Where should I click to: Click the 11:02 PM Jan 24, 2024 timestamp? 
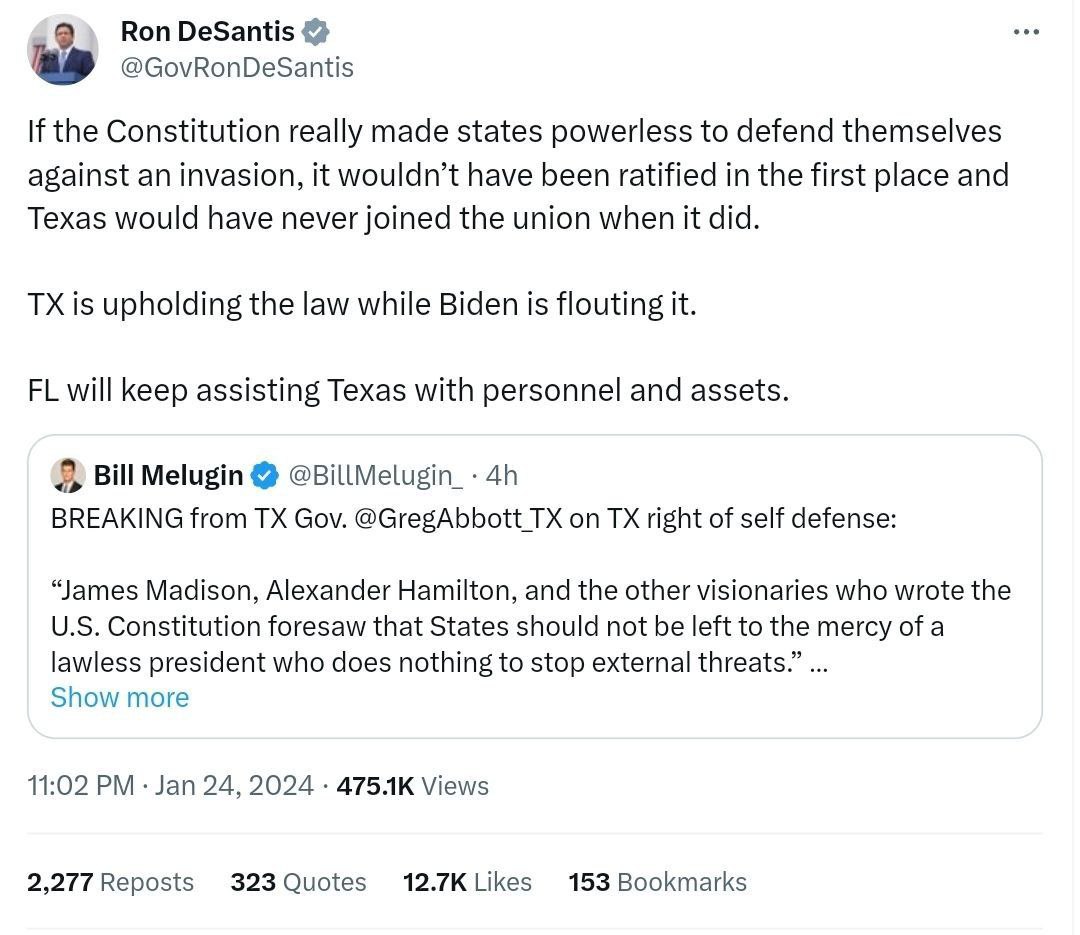170,786
